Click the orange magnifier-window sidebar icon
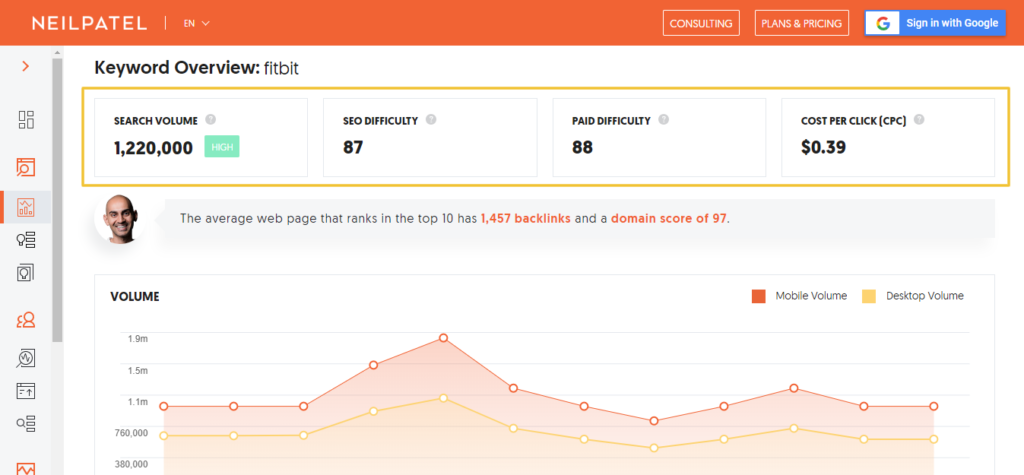Screen dimensions: 1024x475 tap(26, 168)
